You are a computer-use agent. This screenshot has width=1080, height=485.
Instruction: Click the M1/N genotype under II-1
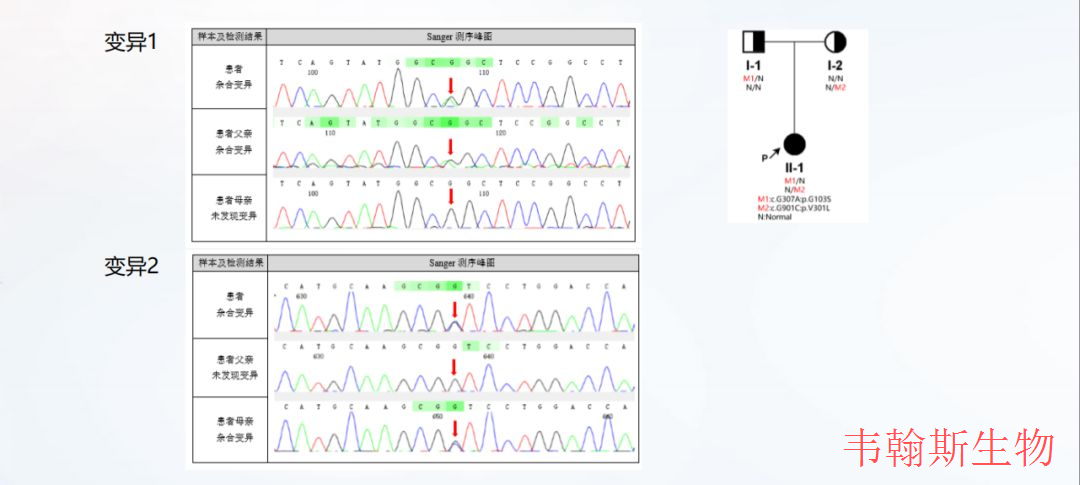pos(794,180)
